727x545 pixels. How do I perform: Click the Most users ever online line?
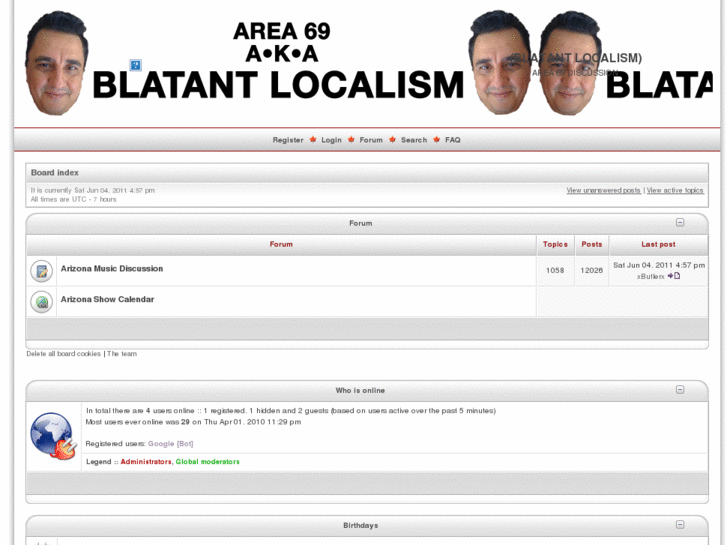tap(193, 422)
